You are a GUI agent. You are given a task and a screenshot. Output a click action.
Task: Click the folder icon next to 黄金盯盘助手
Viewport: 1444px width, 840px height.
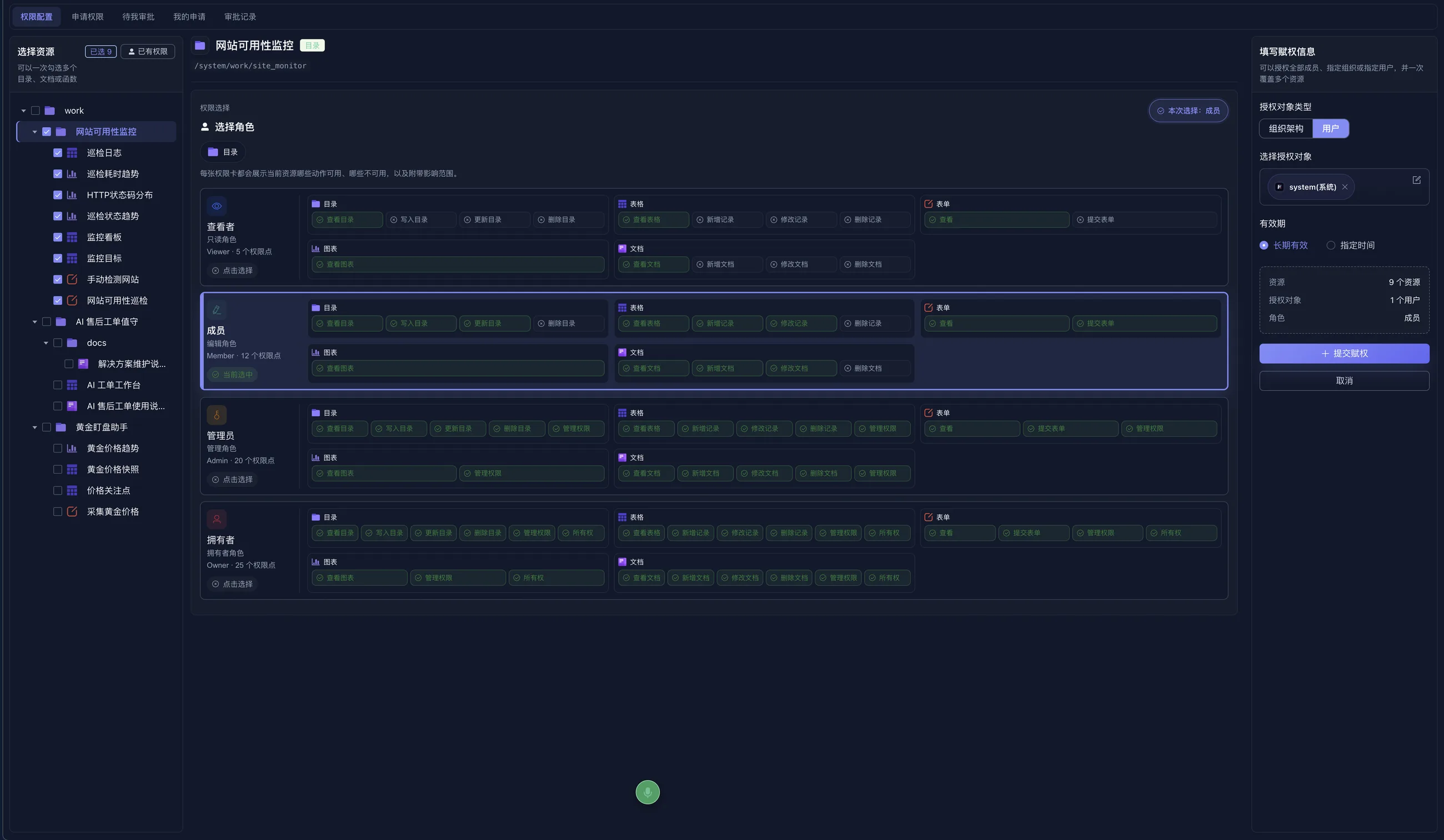pos(61,427)
